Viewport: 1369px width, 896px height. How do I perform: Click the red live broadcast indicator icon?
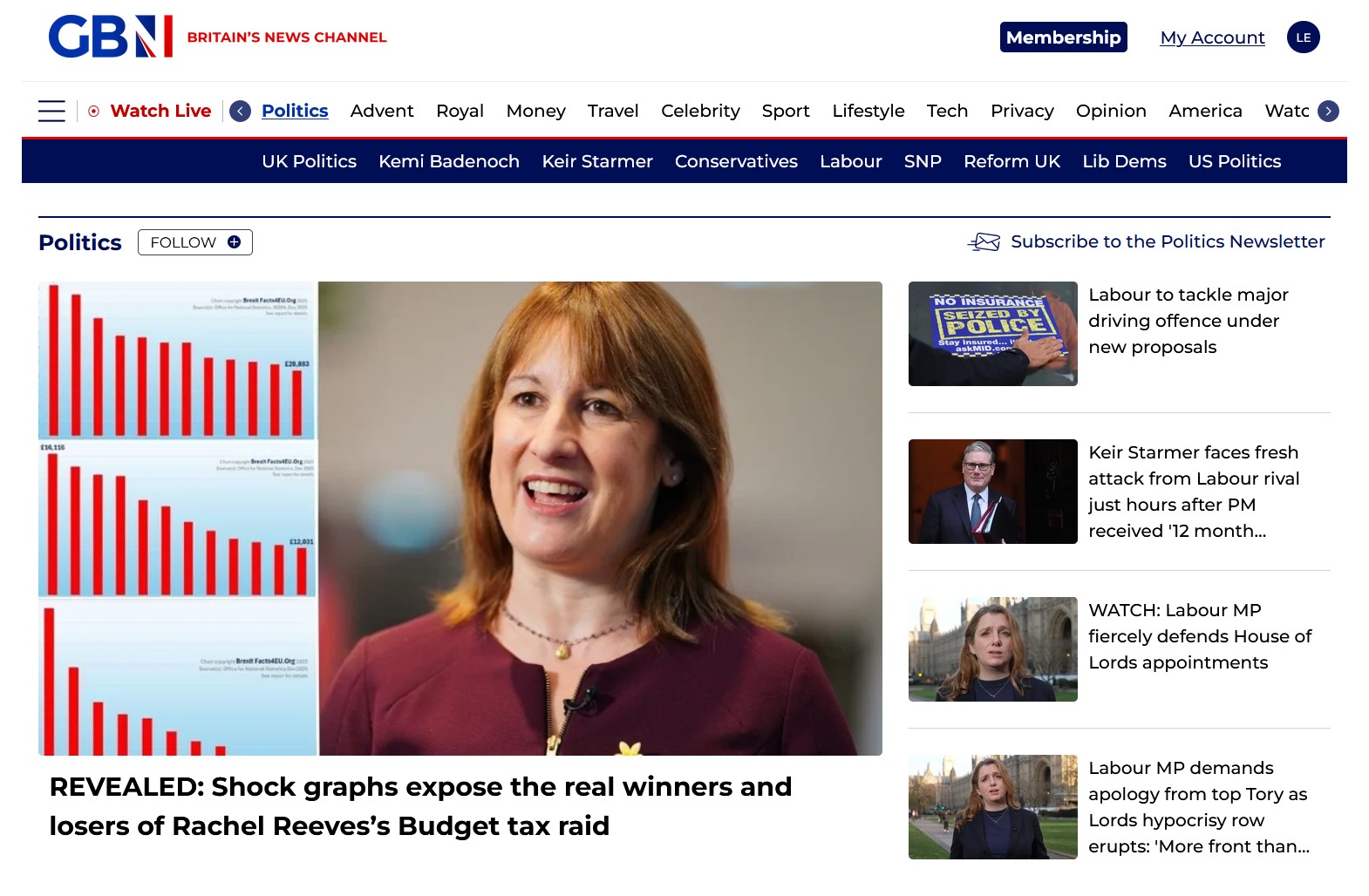94,111
